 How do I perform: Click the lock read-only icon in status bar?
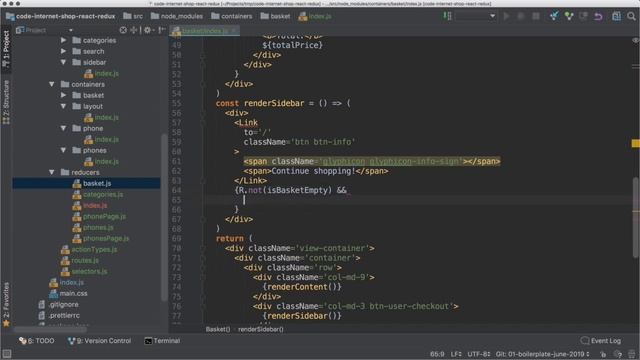coord(603,354)
